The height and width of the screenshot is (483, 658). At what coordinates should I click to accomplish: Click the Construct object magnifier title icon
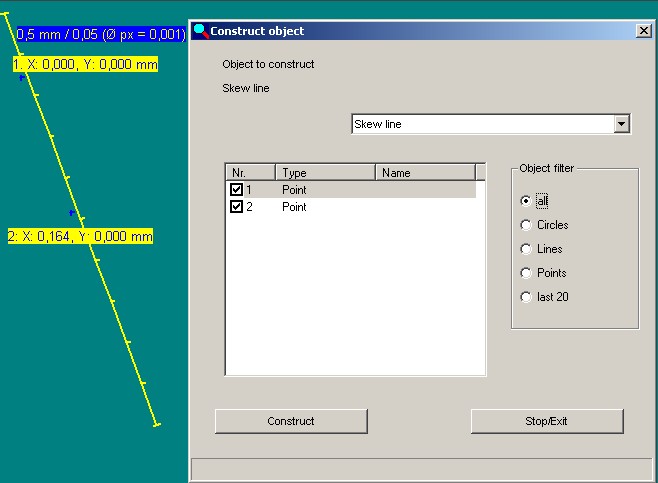201,31
